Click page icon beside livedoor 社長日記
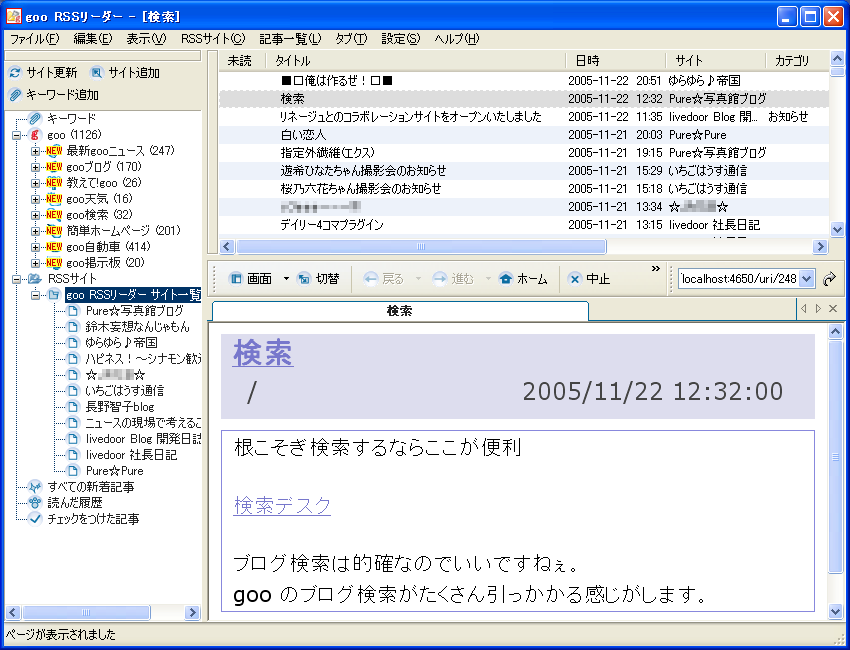 click(x=73, y=455)
